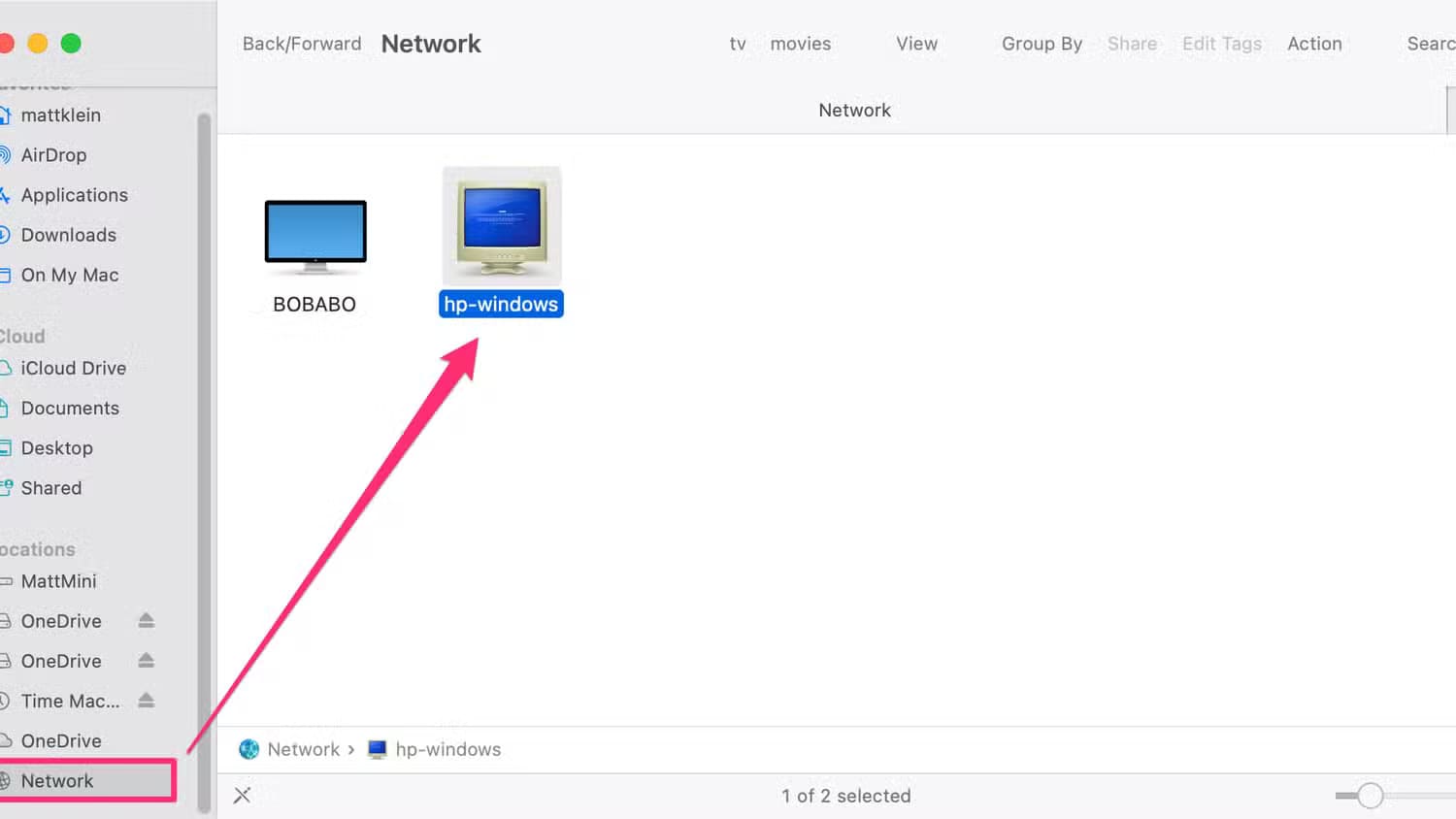Eject the first OneDrive volume
The image size is (1456, 819).
[x=147, y=620]
